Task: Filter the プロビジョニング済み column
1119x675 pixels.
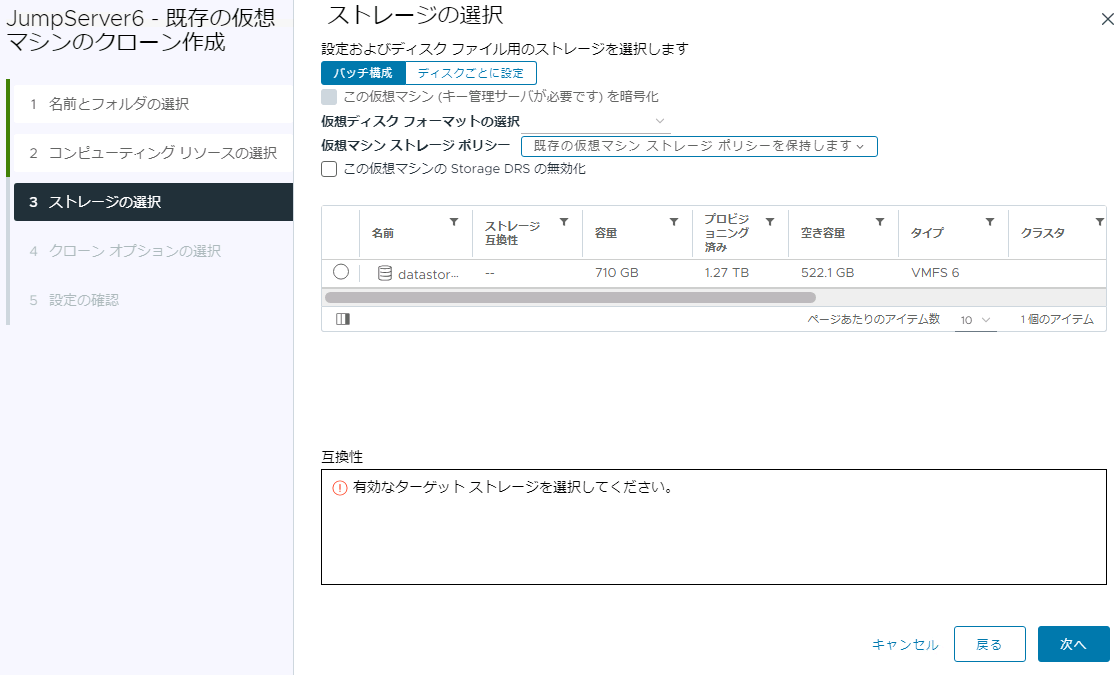Action: coord(770,222)
